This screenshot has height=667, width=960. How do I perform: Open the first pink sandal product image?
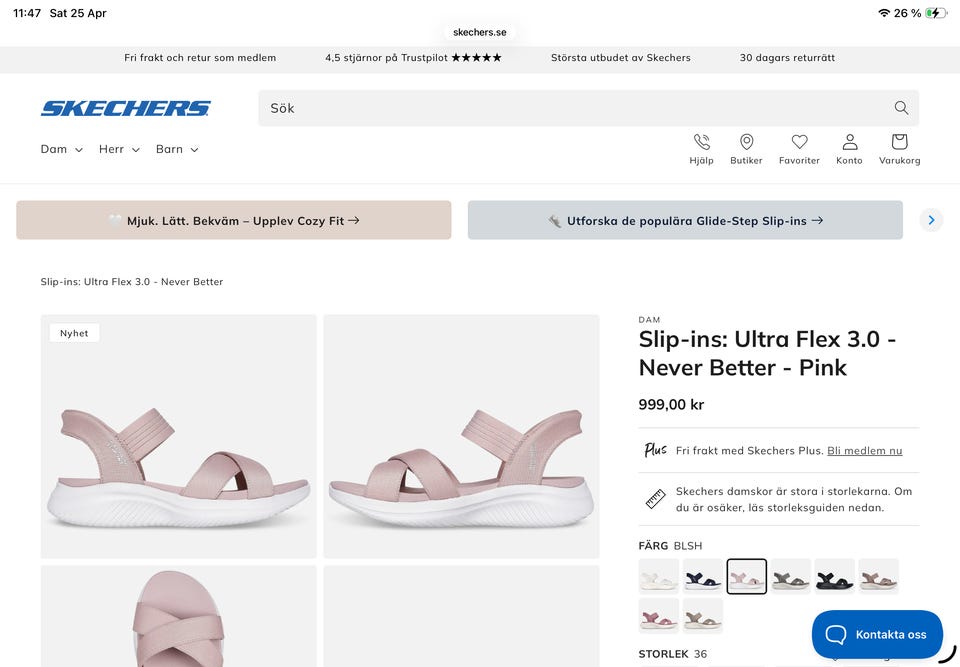178,436
